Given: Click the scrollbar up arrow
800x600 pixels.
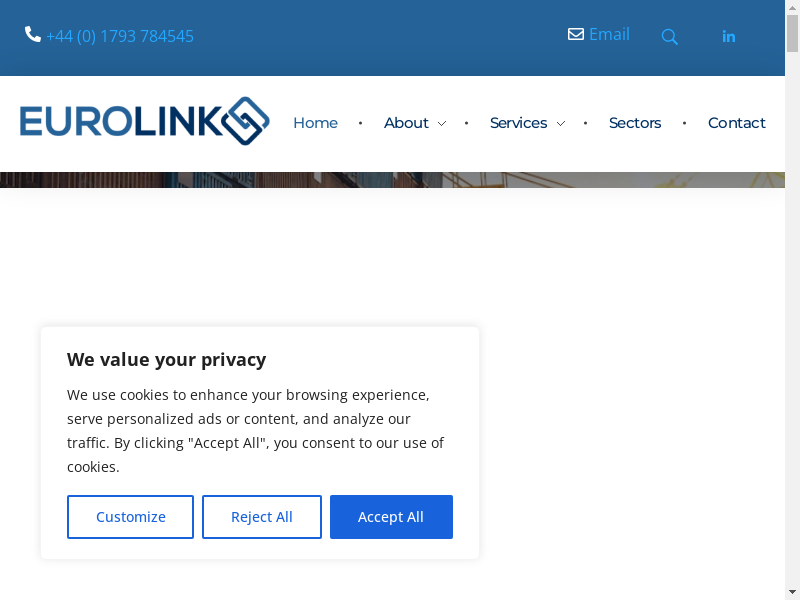Looking at the screenshot, I should (x=792, y=8).
